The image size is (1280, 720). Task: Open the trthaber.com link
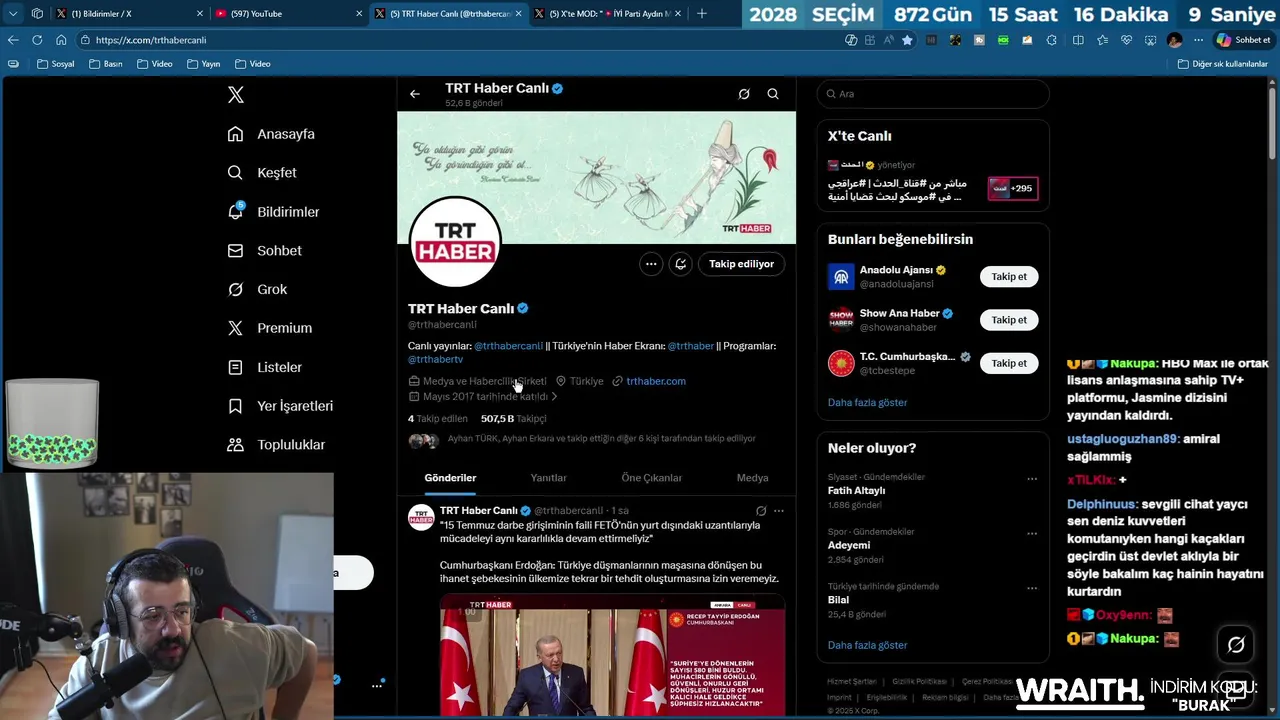tap(655, 381)
